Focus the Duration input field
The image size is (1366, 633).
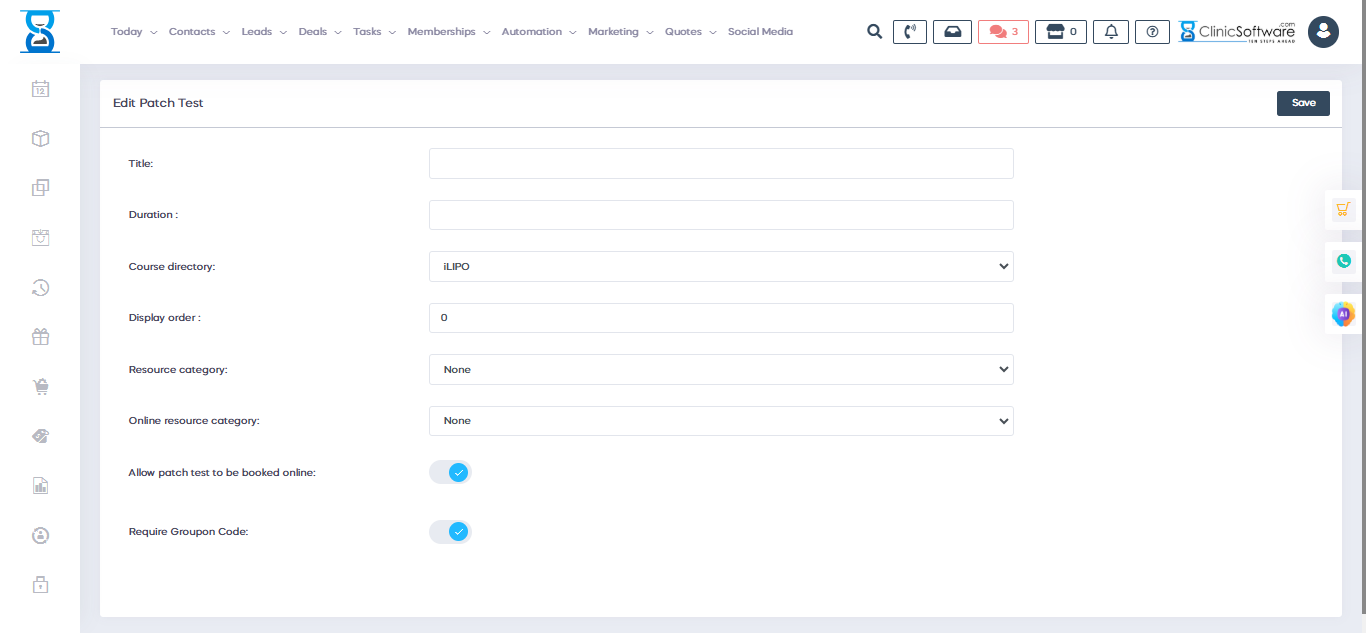[721, 215]
